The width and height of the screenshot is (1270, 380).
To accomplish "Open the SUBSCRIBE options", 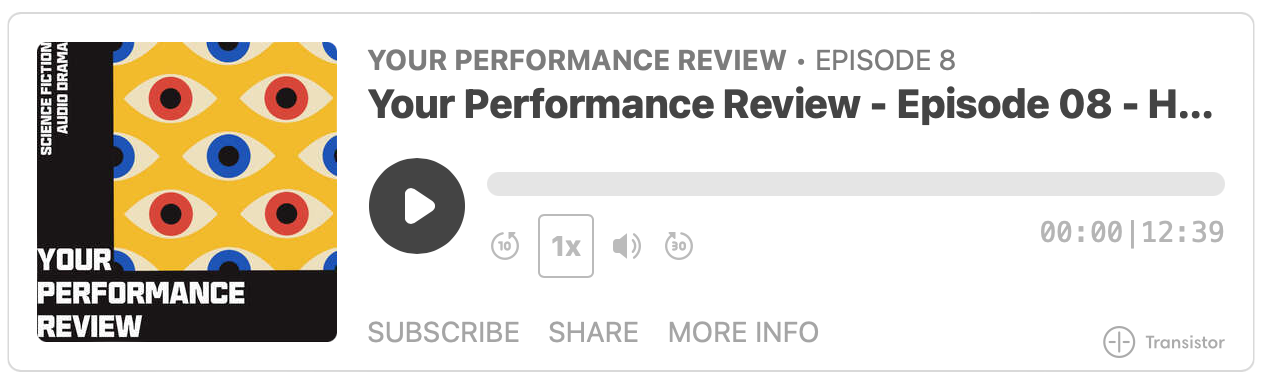I will (444, 332).
